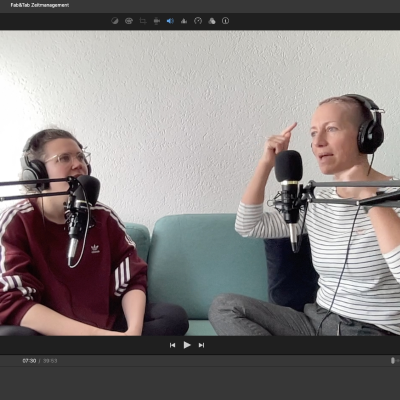This screenshot has width=400, height=400.
Task: Click the 07:30 current timecode
Action: click(x=29, y=361)
